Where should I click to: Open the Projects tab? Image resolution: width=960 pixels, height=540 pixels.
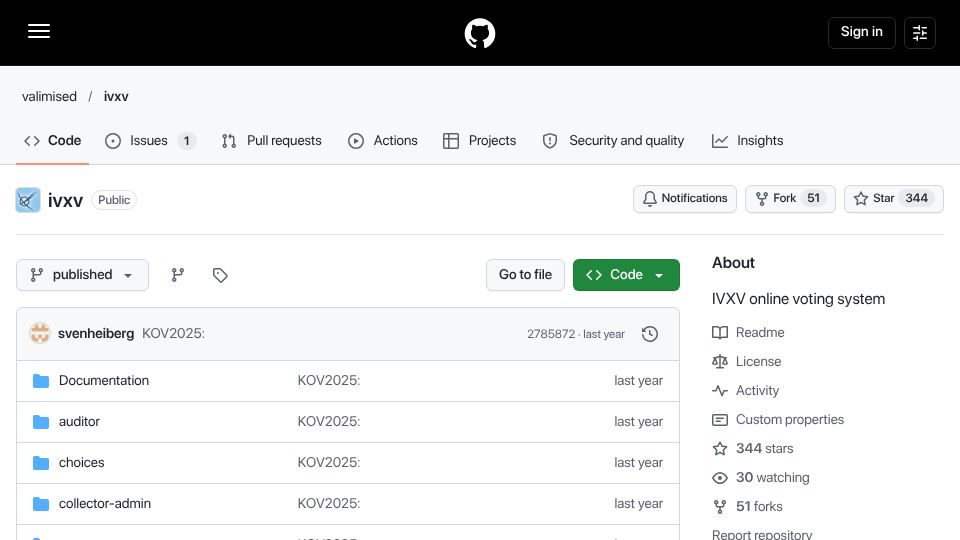[x=479, y=141]
